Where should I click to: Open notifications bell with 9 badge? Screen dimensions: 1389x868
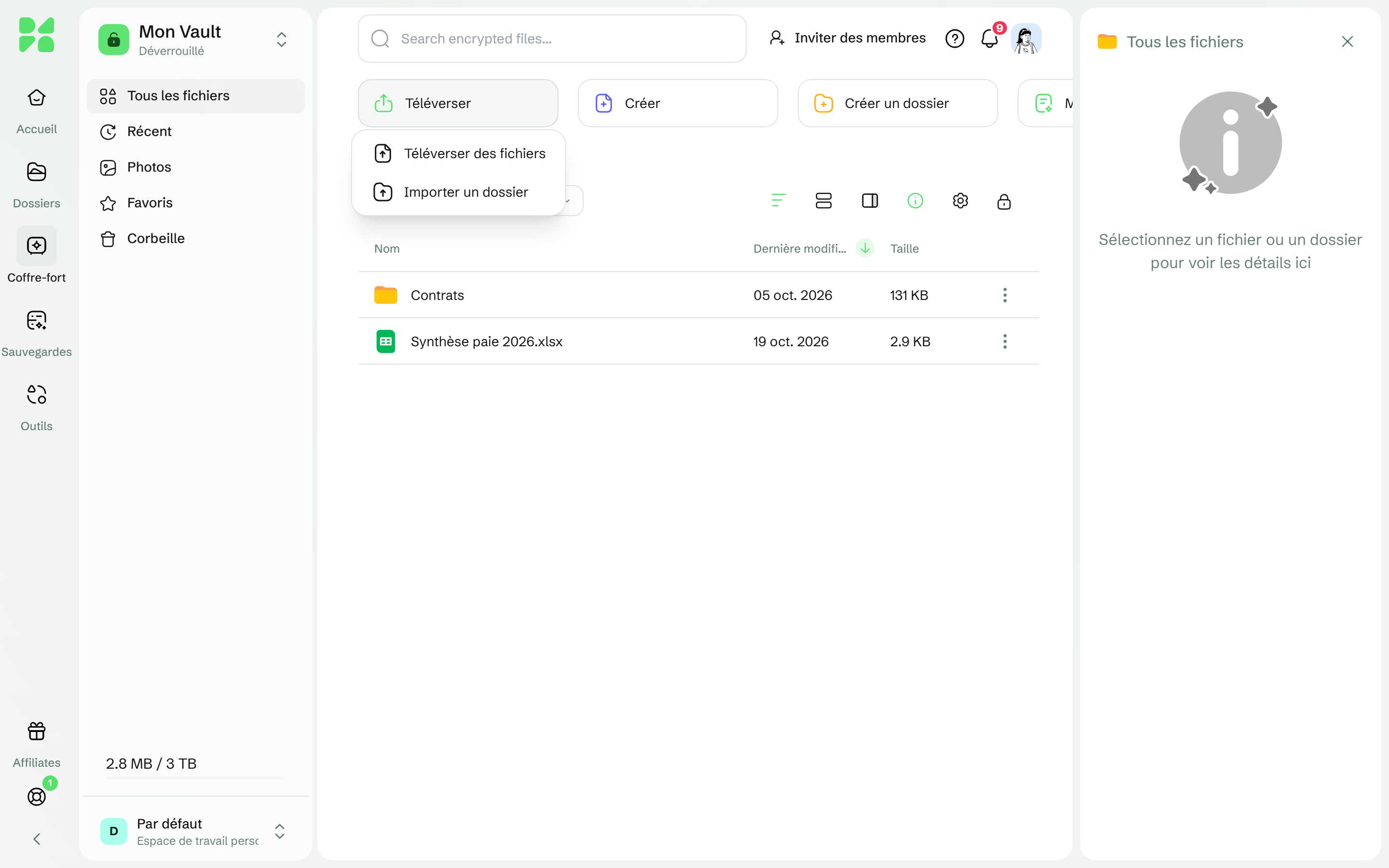pyautogui.click(x=990, y=39)
